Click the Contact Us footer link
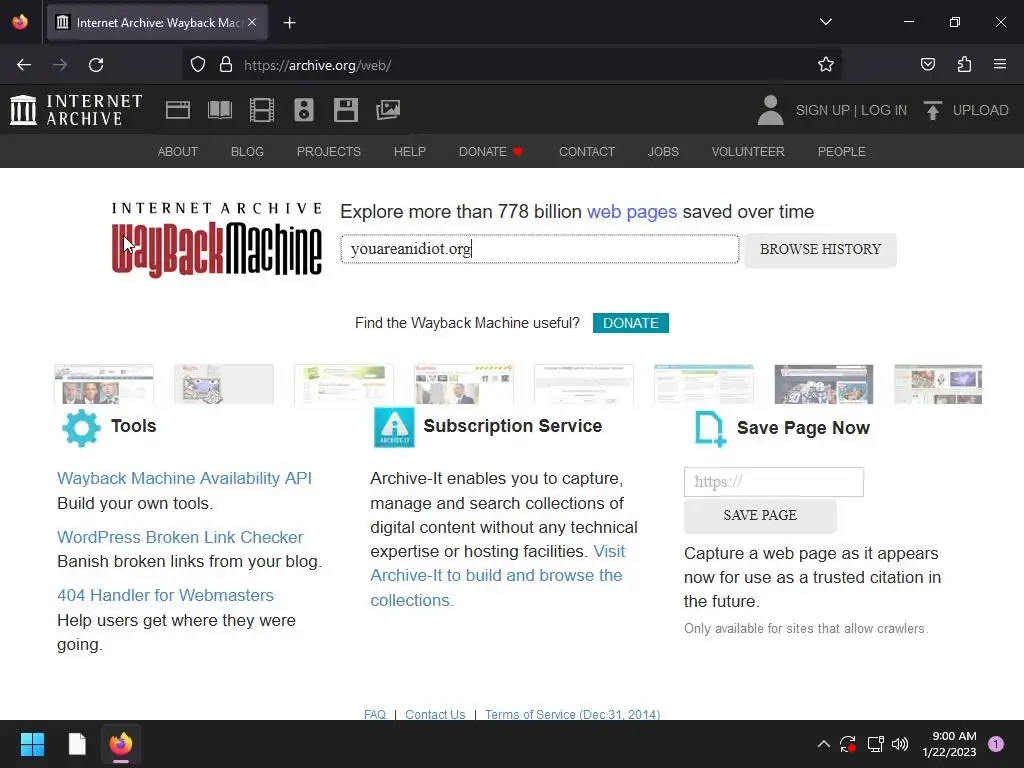1024x768 pixels. tap(435, 714)
